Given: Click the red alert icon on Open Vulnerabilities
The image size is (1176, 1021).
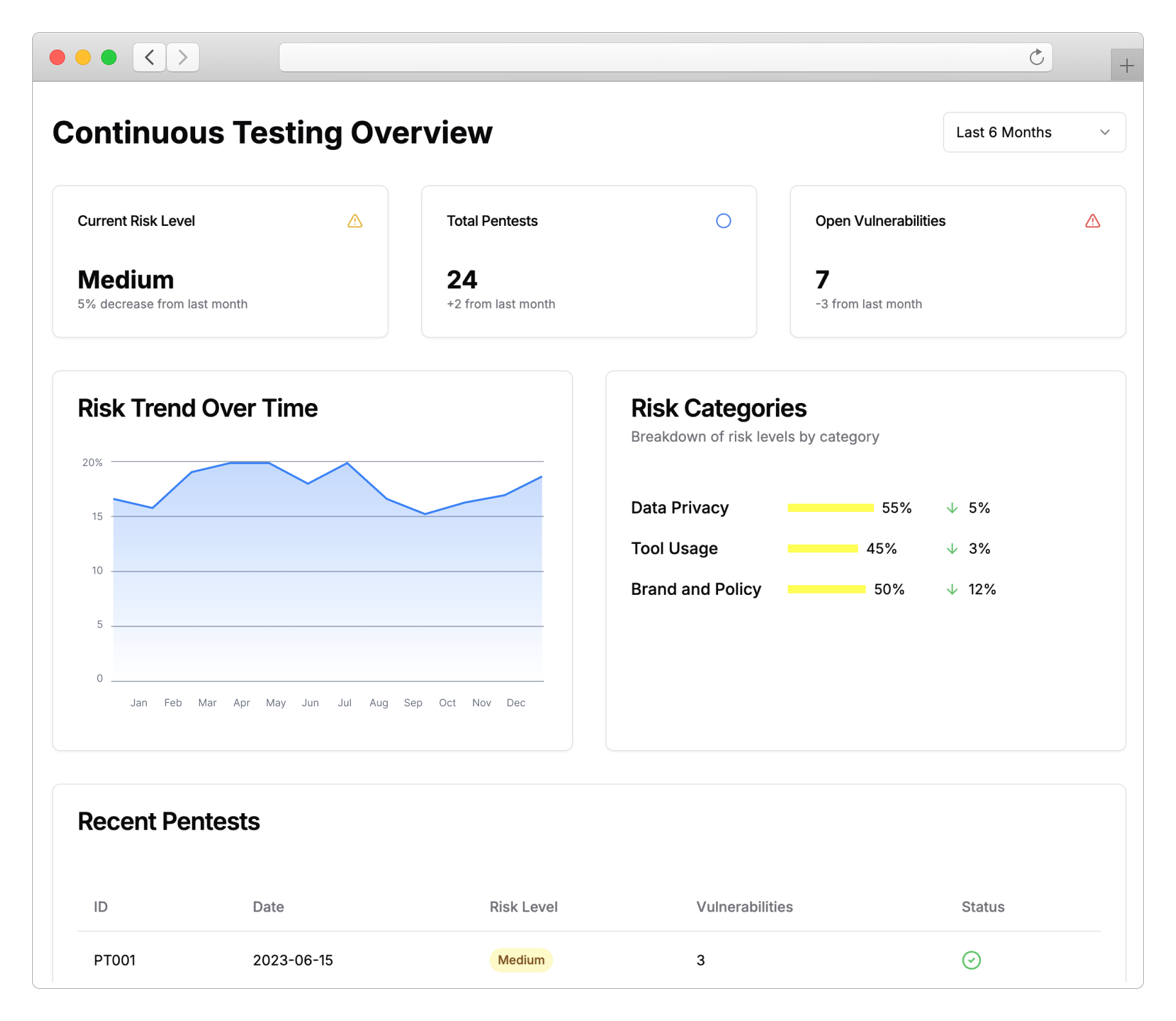Looking at the screenshot, I should click(1092, 221).
